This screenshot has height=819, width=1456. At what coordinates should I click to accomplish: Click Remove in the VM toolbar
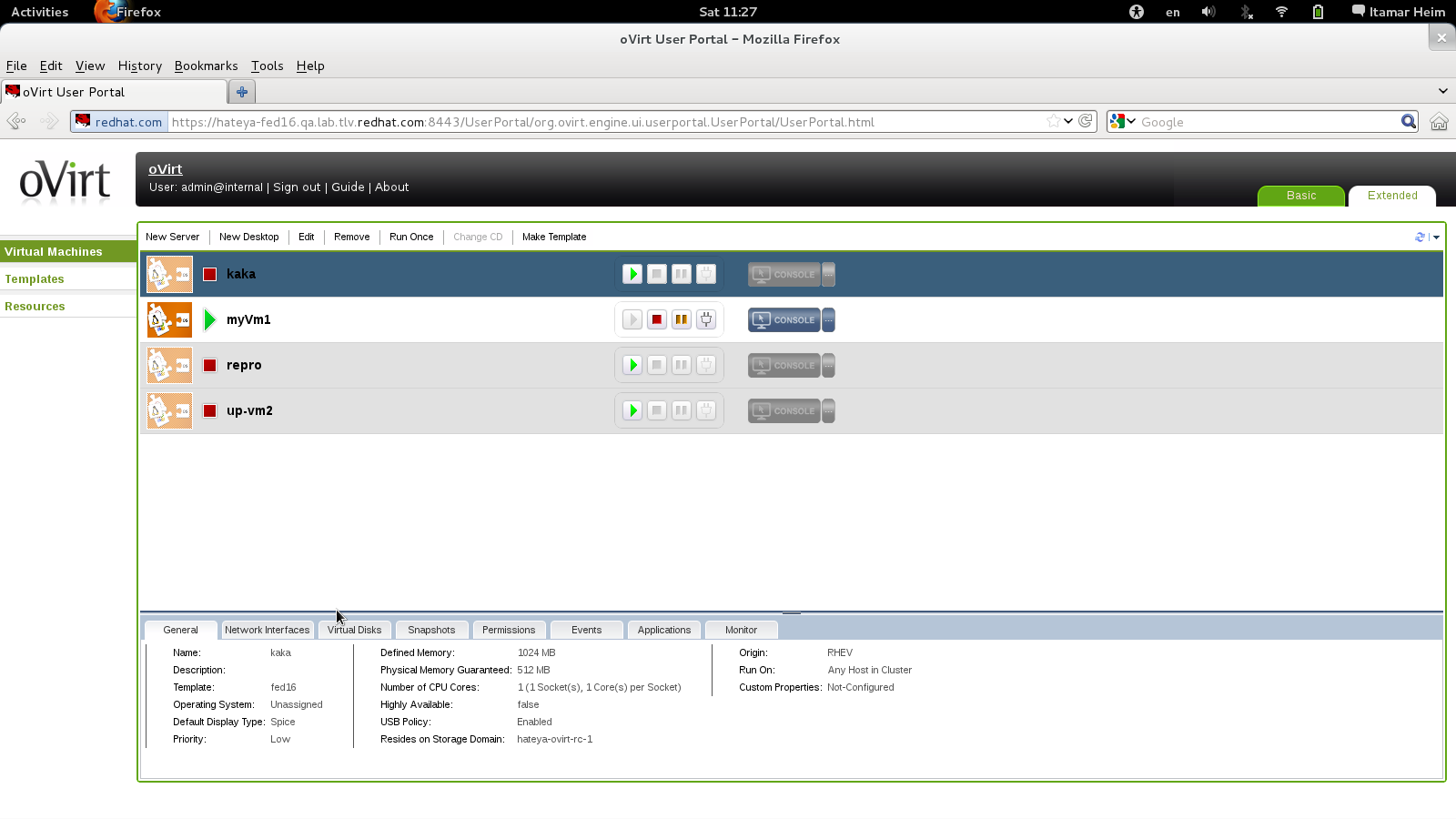click(352, 237)
